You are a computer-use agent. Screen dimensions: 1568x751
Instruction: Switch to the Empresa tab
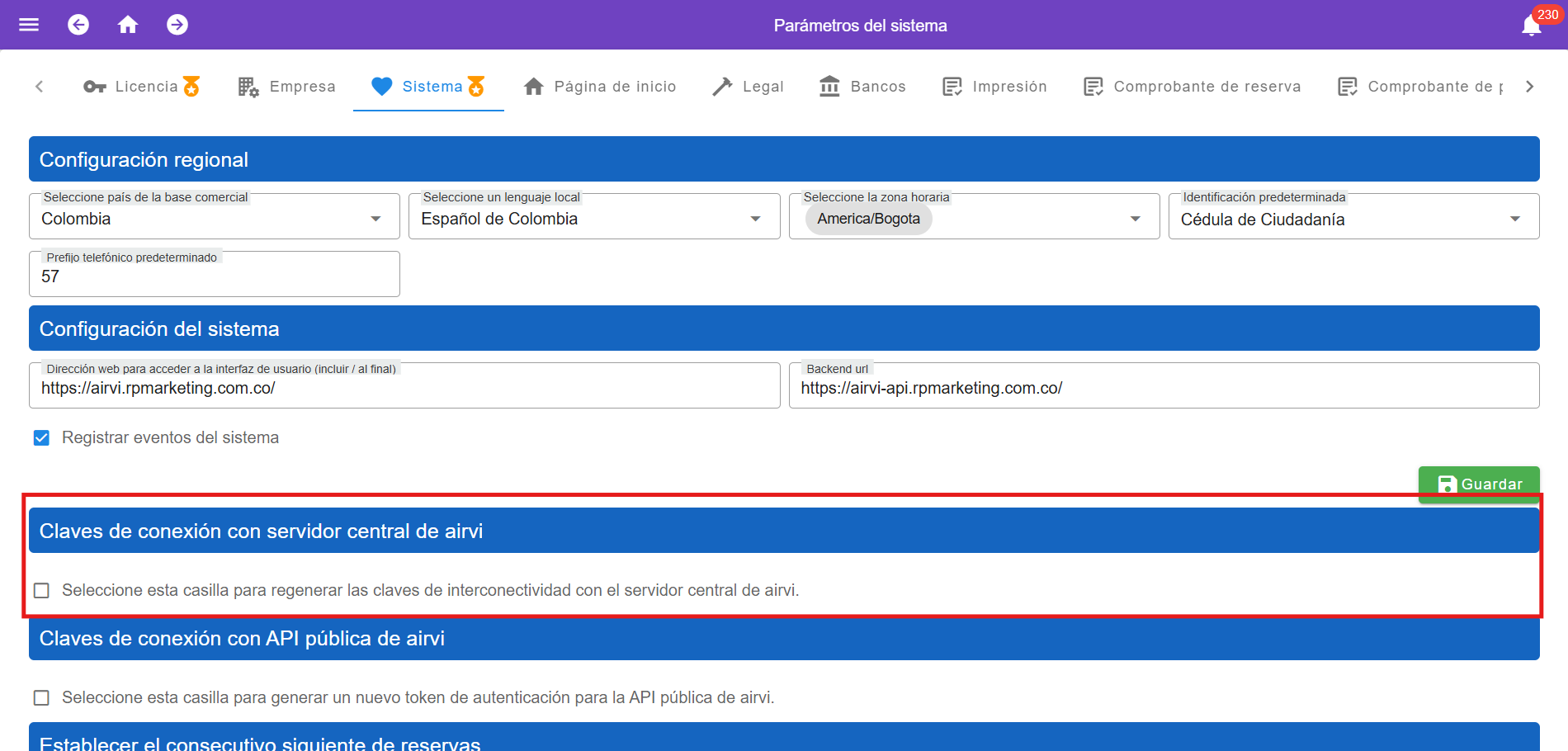286,87
